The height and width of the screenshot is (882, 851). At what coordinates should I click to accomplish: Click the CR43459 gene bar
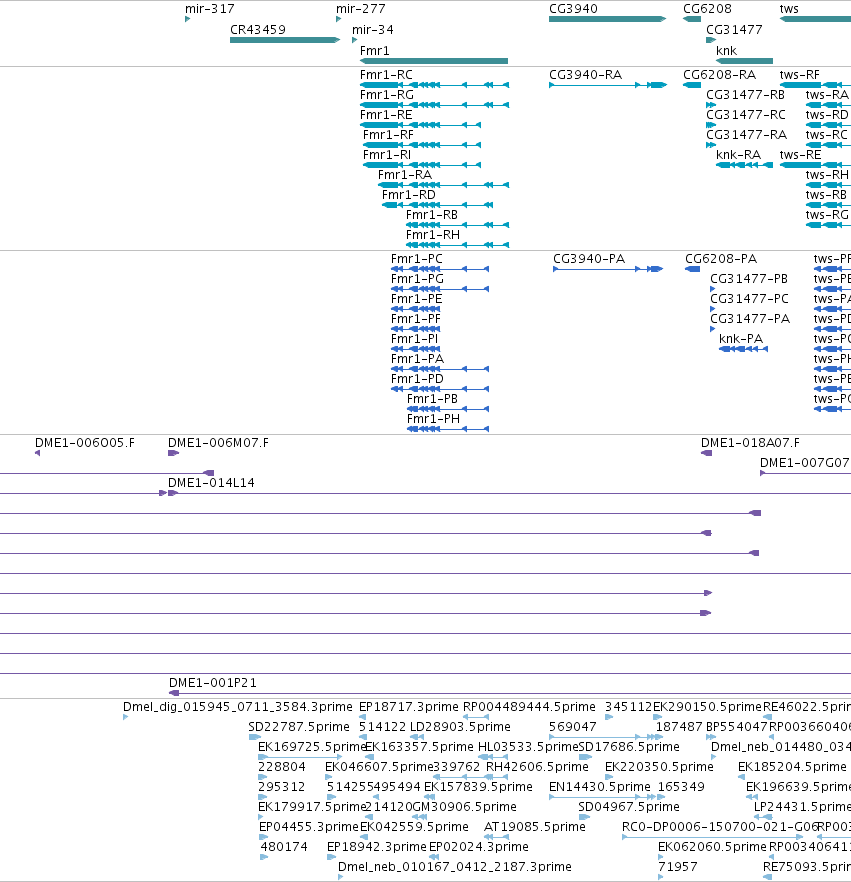click(x=285, y=40)
